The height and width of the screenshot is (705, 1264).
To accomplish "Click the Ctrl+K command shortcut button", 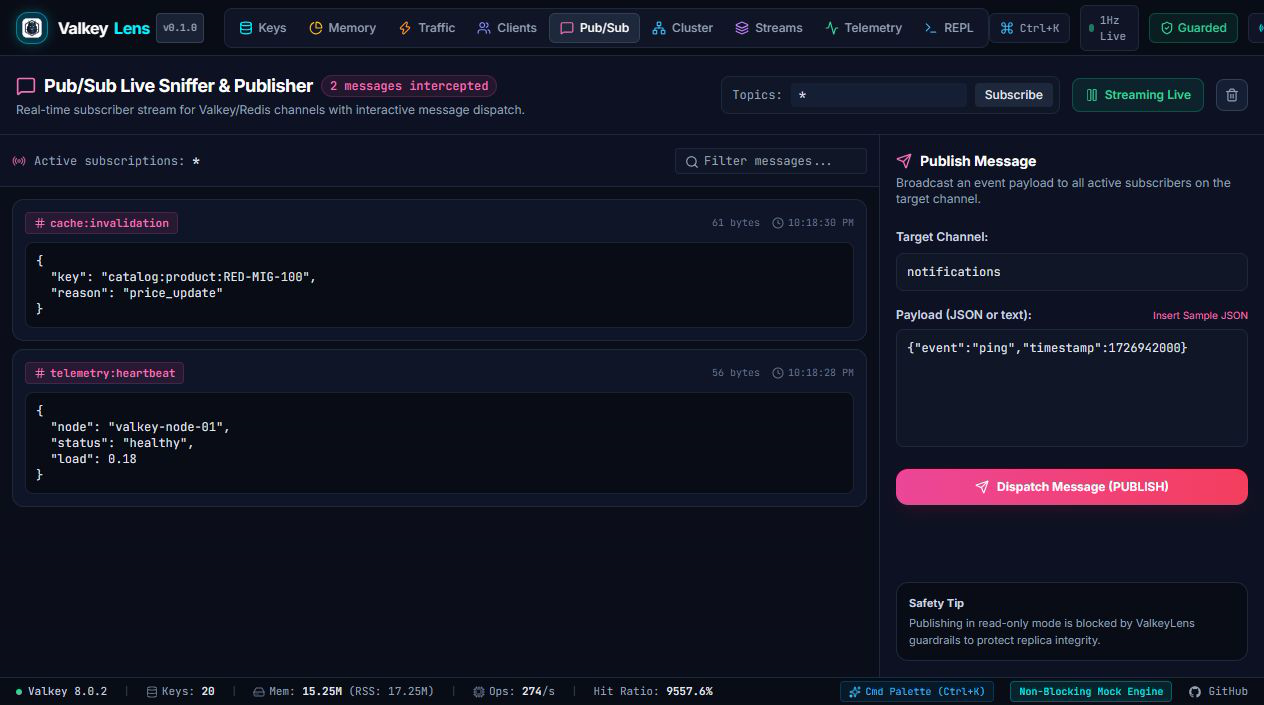I will (1029, 28).
